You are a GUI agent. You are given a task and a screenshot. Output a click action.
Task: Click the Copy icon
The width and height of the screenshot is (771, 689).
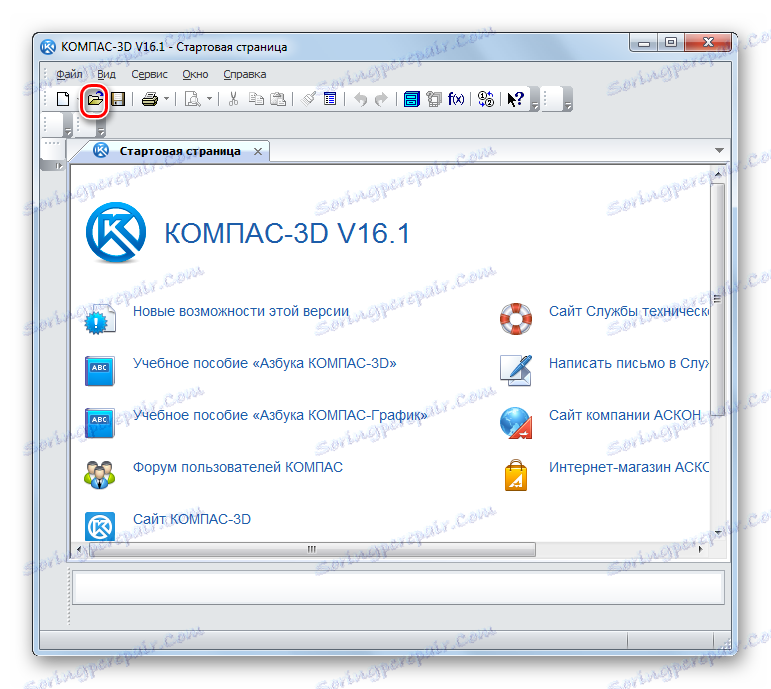[256, 99]
